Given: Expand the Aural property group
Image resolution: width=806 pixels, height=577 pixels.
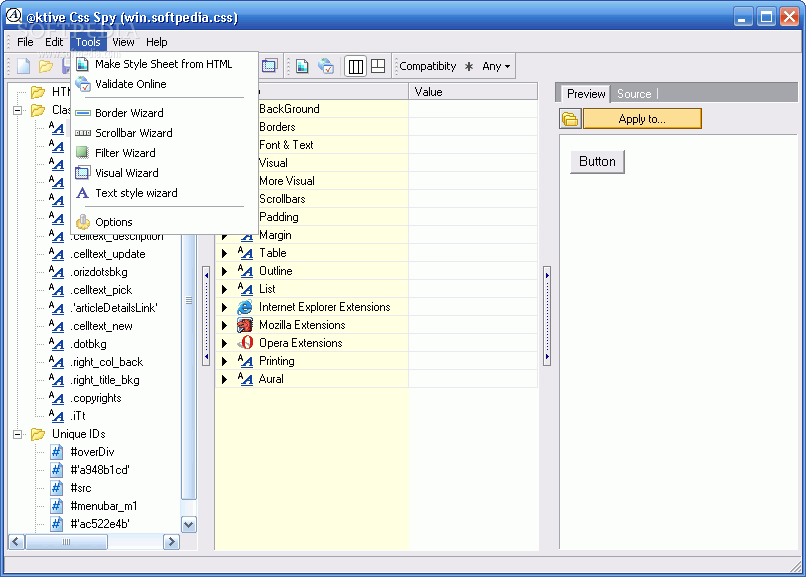Looking at the screenshot, I should pos(224,379).
